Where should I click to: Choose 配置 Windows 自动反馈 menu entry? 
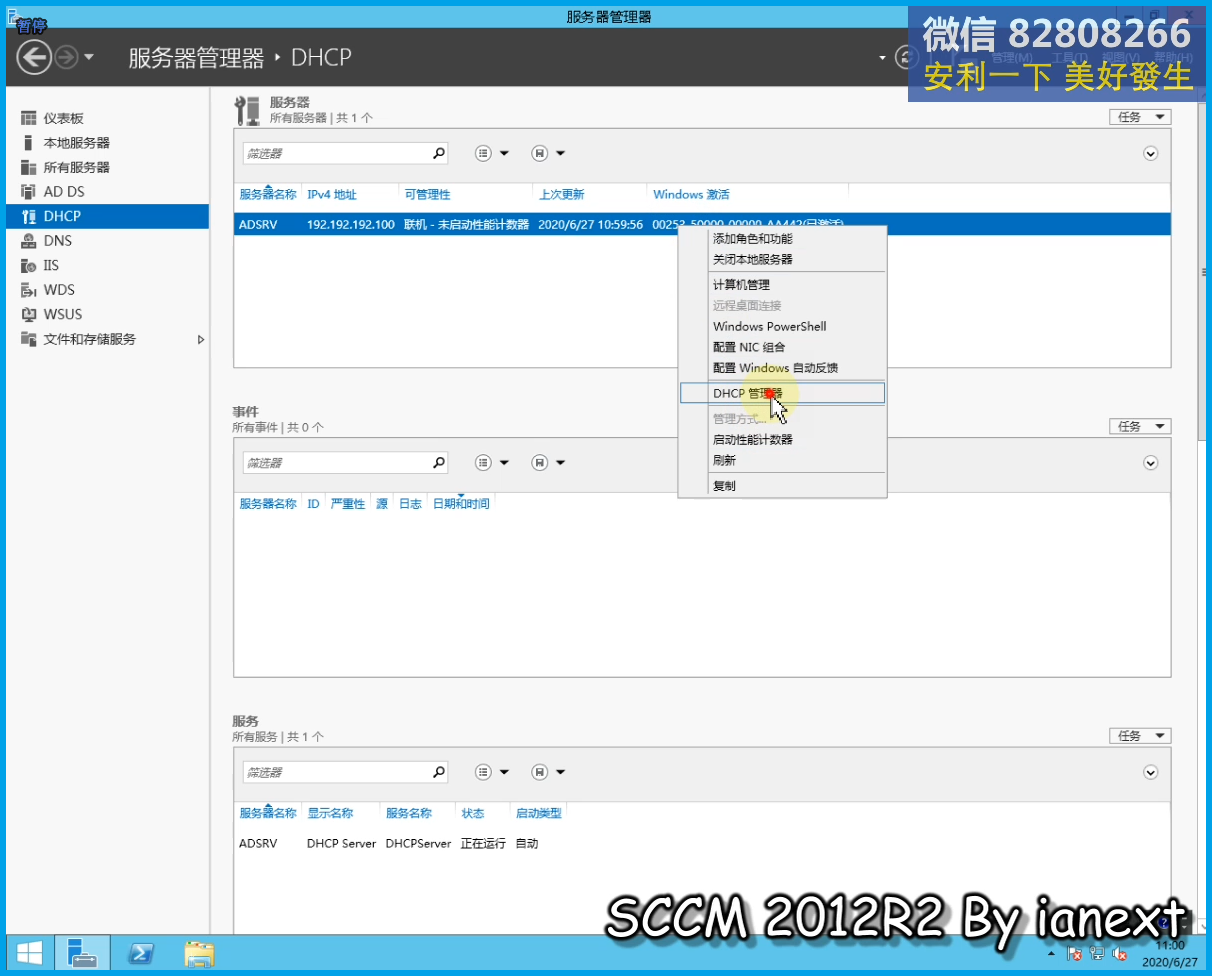pyautogui.click(x=775, y=368)
